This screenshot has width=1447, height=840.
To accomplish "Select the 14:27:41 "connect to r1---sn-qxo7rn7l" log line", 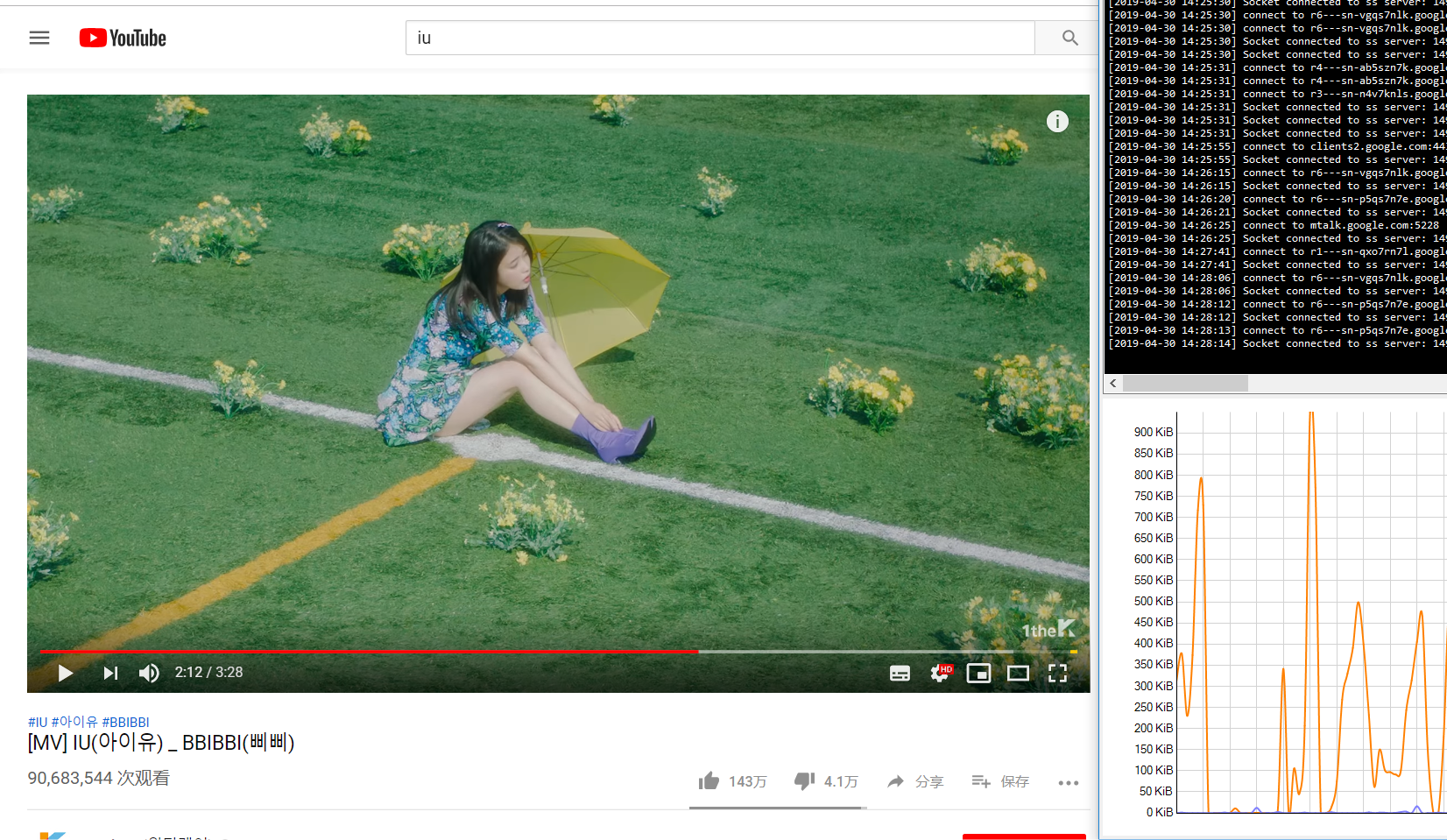I will (x=1278, y=251).
